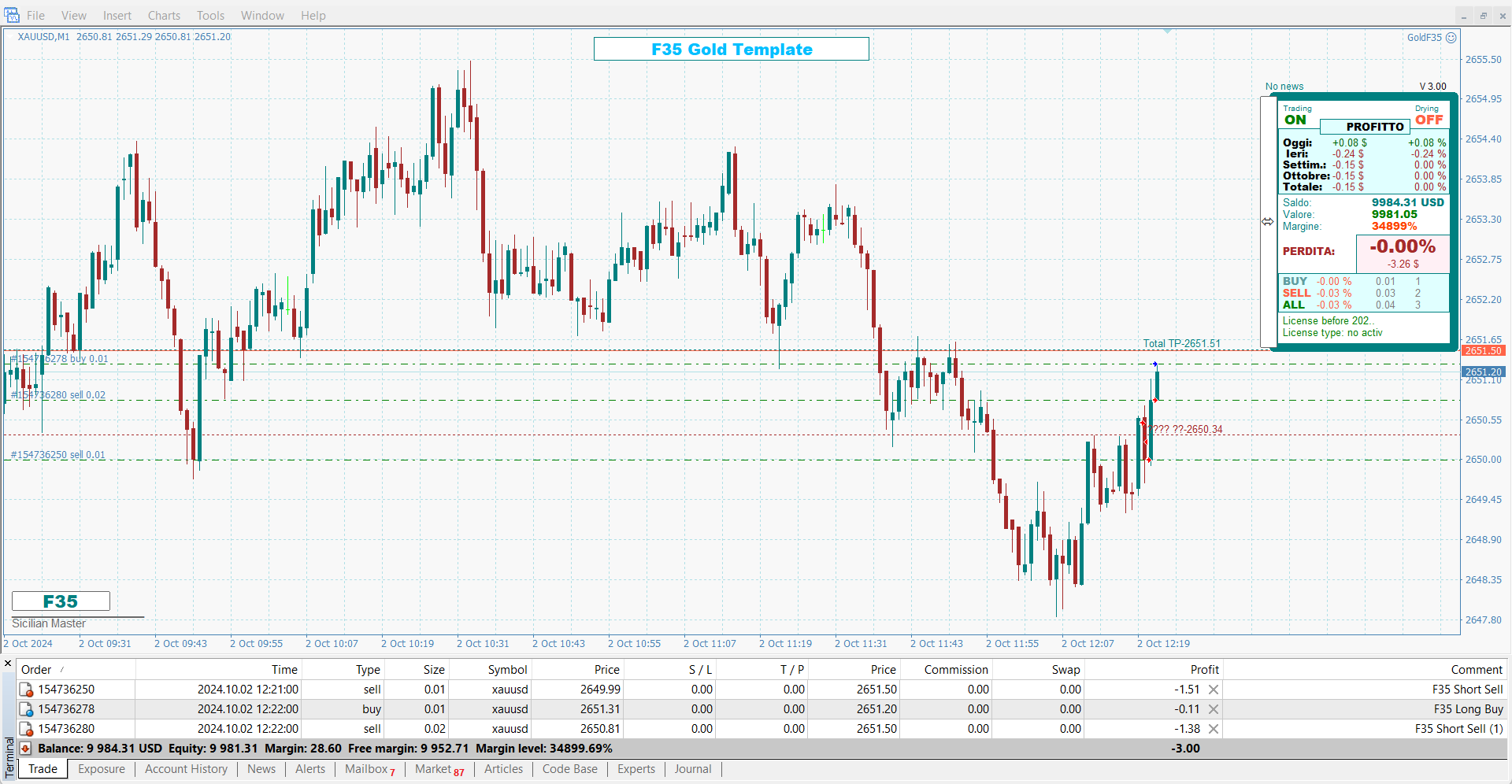Open the Tools menu
This screenshot has width=1512, height=784.
point(210,16)
